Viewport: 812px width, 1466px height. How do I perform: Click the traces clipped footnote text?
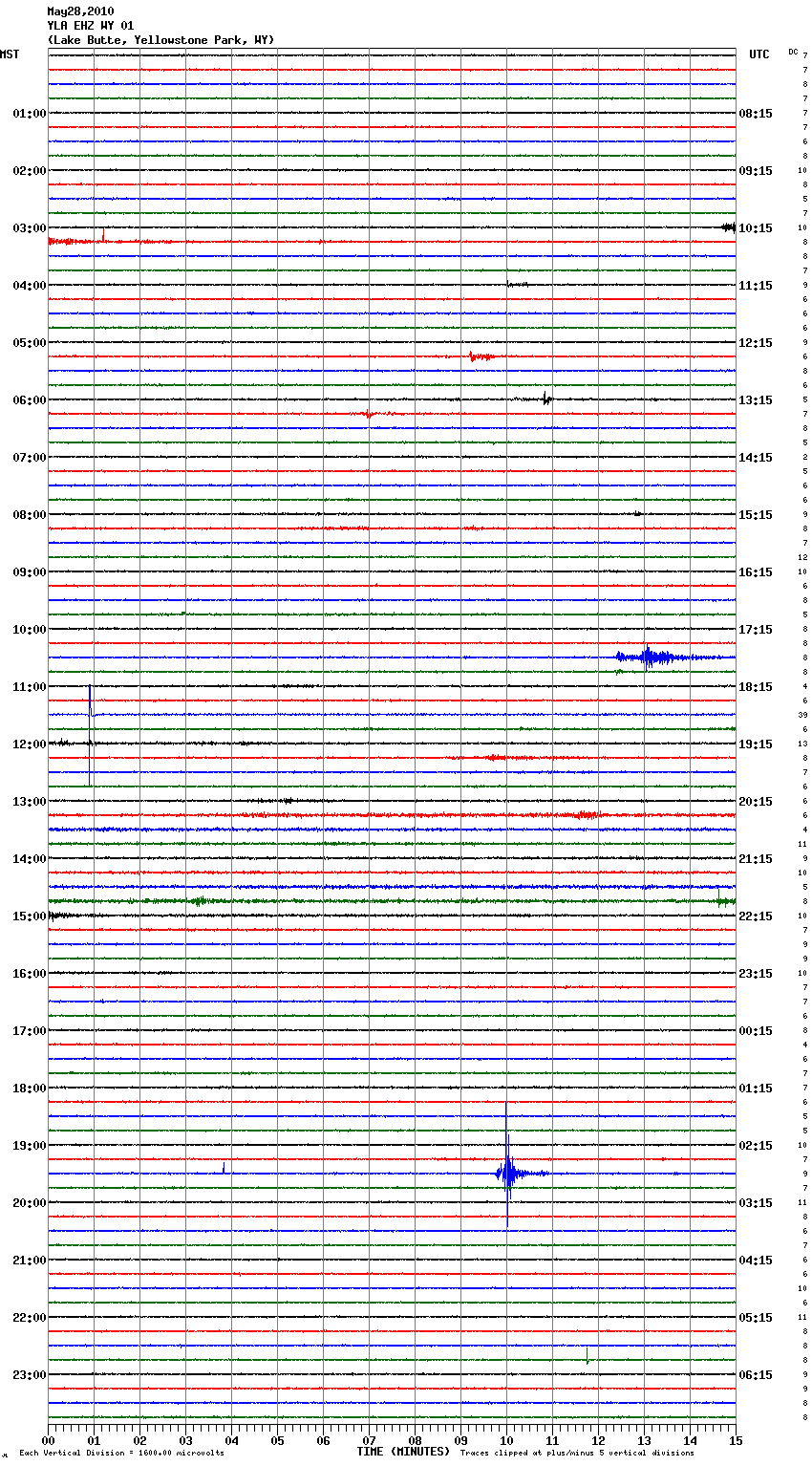pyautogui.click(x=577, y=1454)
